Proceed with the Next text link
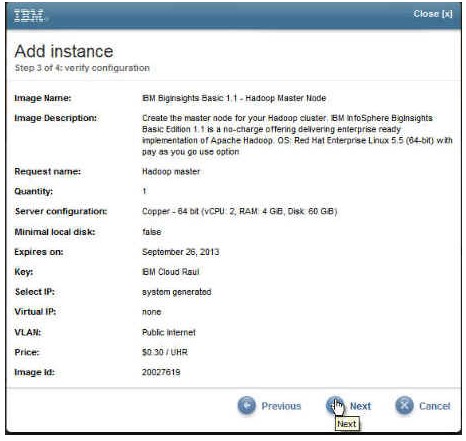Screen dimensions: 466x441 [360, 406]
